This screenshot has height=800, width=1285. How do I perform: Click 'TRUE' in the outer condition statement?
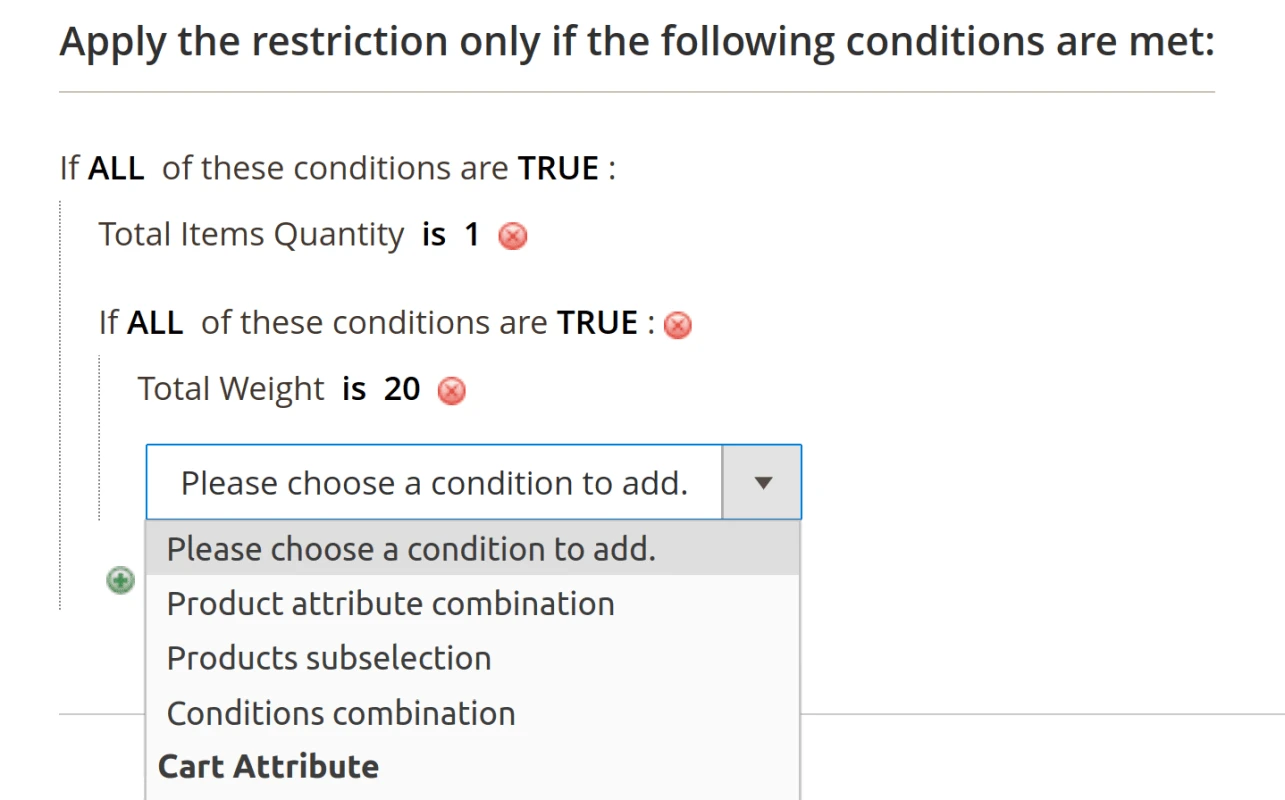(558, 168)
